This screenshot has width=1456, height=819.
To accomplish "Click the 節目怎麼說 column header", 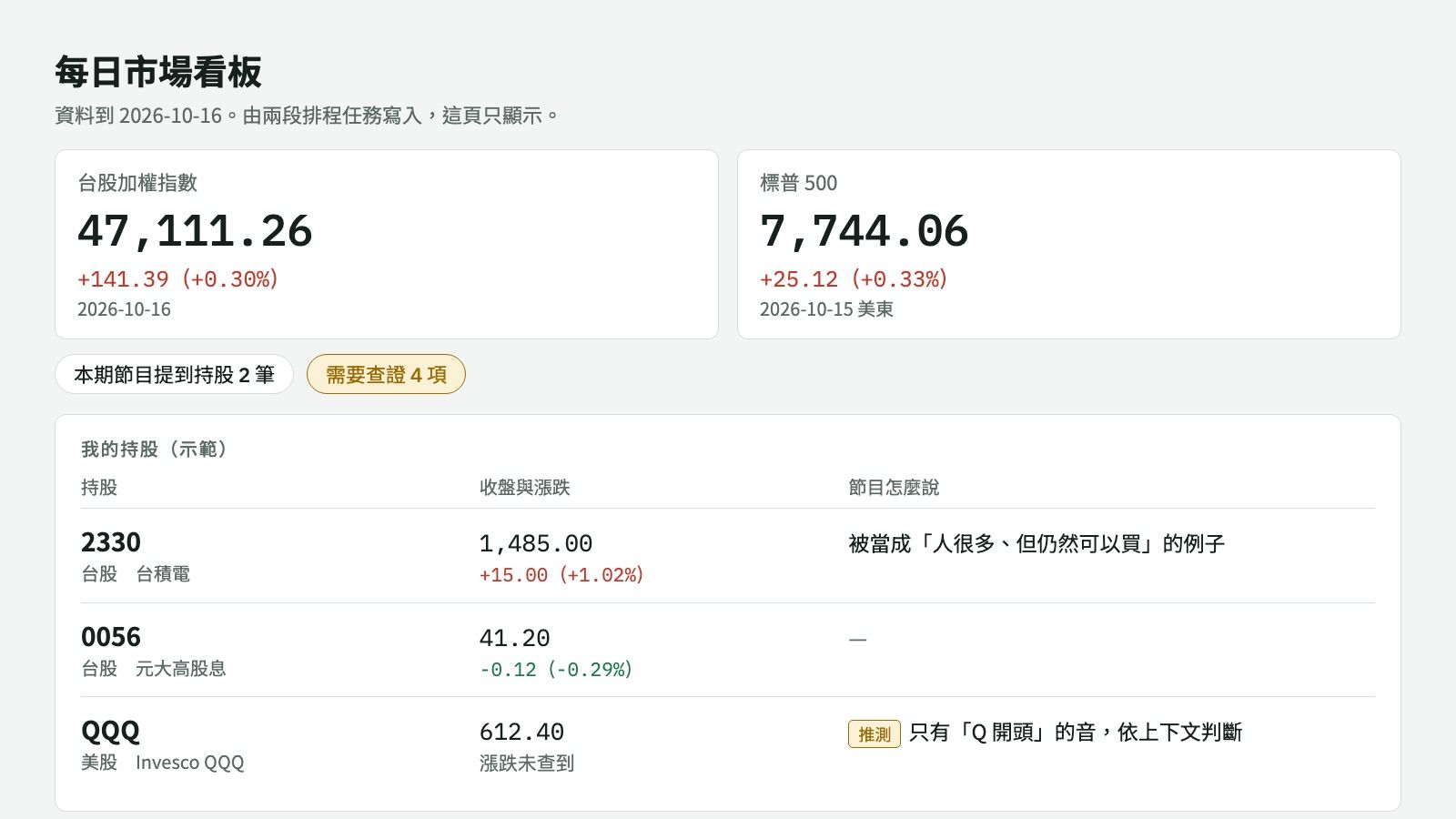I will [x=894, y=487].
